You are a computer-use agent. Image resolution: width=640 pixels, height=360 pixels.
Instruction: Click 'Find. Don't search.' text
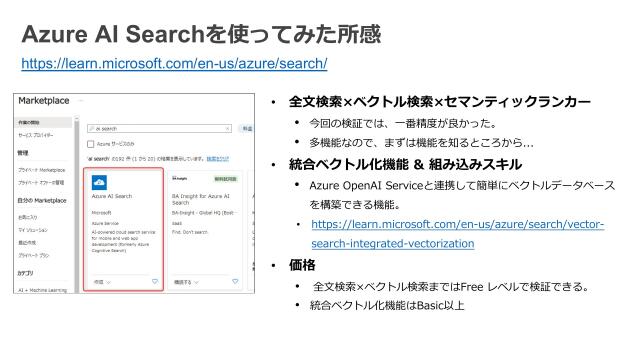tap(190, 232)
